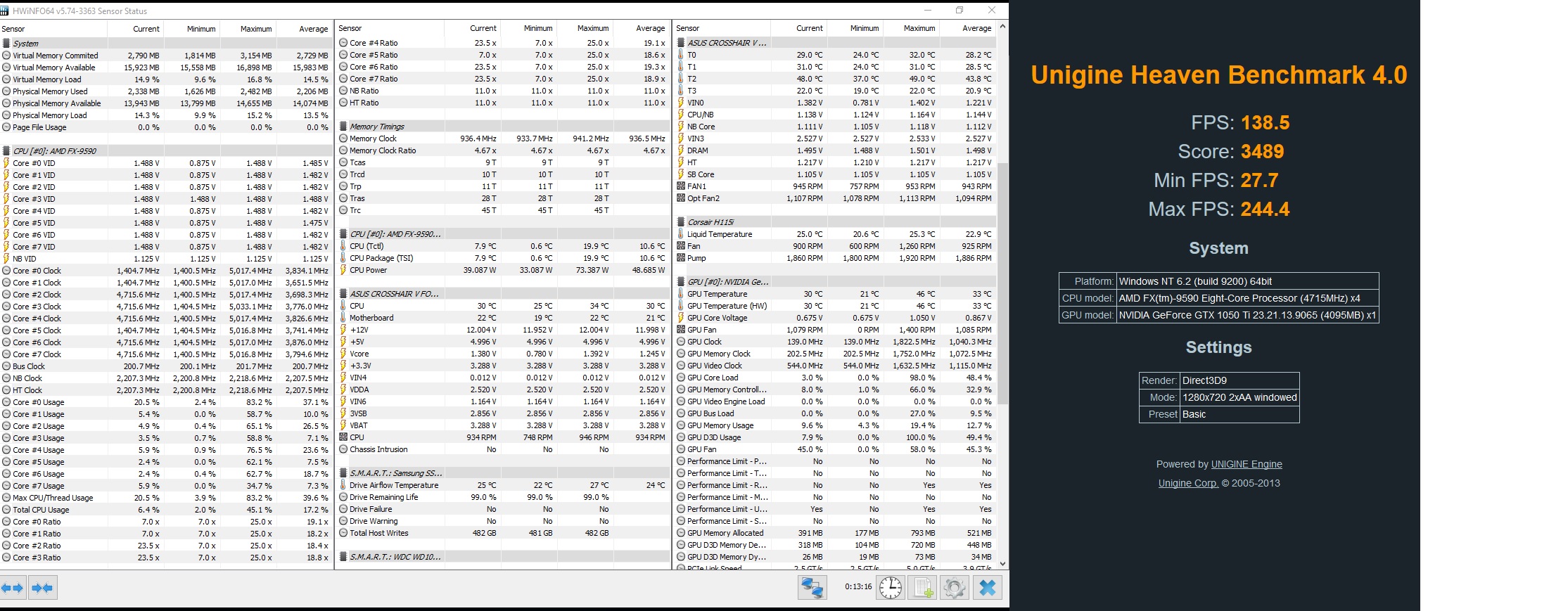This screenshot has height=611, width=1568.
Task: Select the CPU Power row
Action: (x=502, y=270)
